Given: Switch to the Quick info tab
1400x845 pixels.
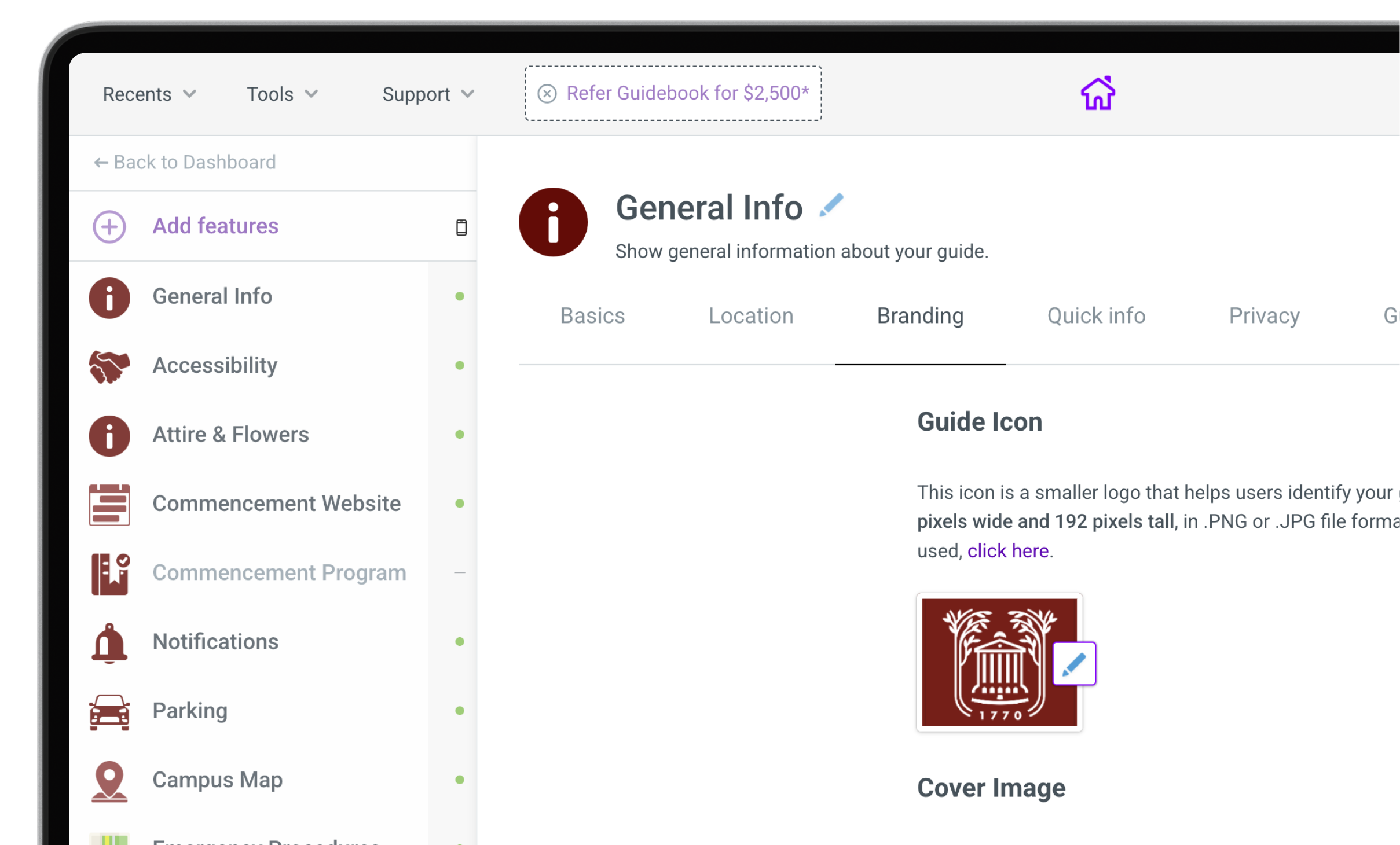Looking at the screenshot, I should tap(1095, 316).
